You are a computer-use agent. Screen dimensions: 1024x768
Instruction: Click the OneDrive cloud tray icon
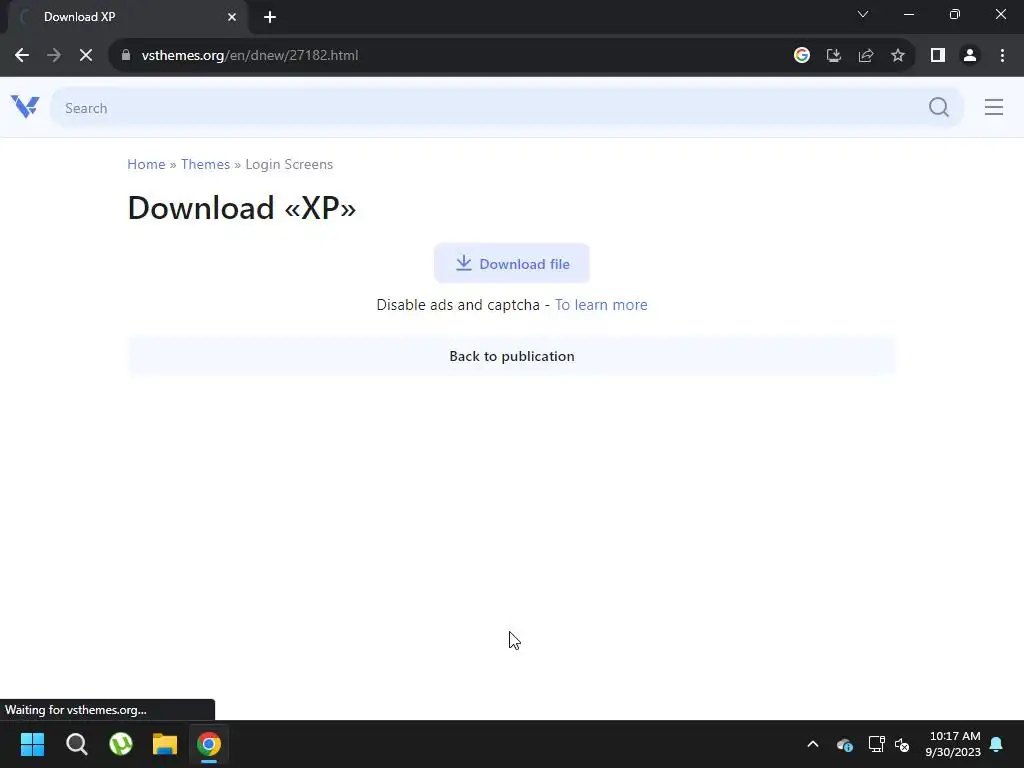pyautogui.click(x=844, y=744)
